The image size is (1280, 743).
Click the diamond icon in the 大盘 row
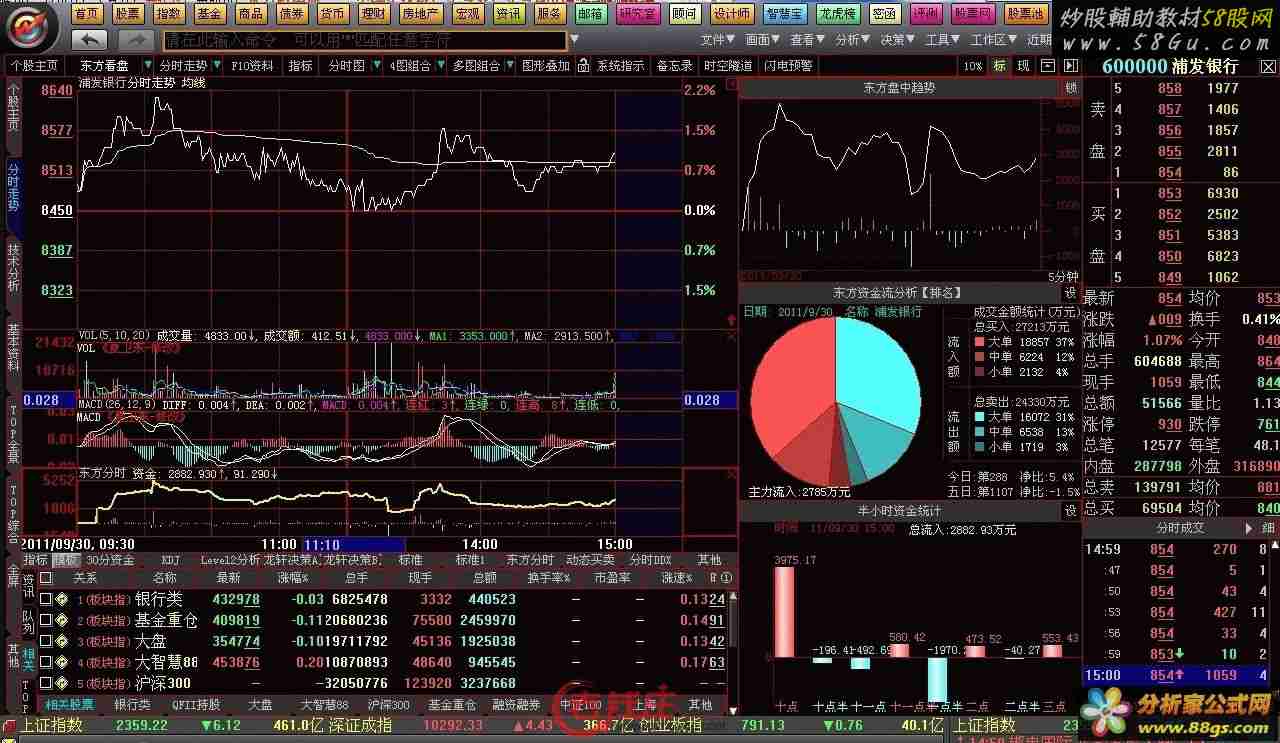coord(62,641)
